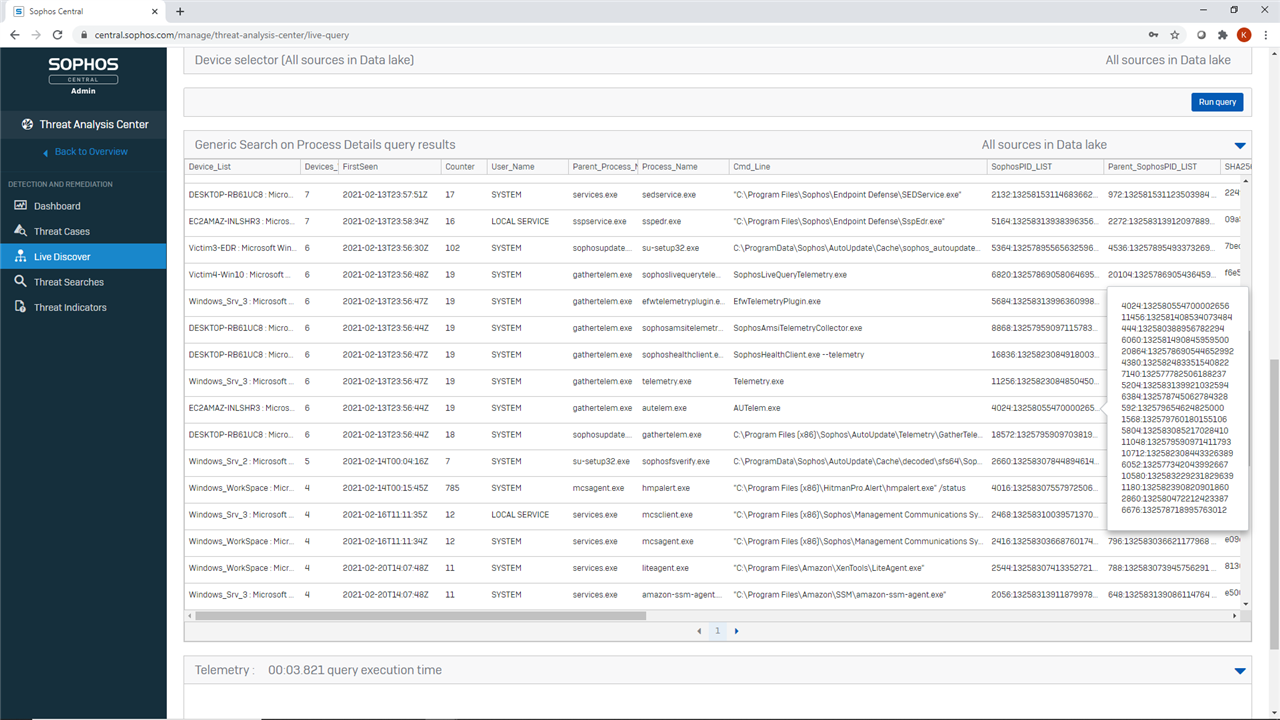Click the browser back arrow

15,34
